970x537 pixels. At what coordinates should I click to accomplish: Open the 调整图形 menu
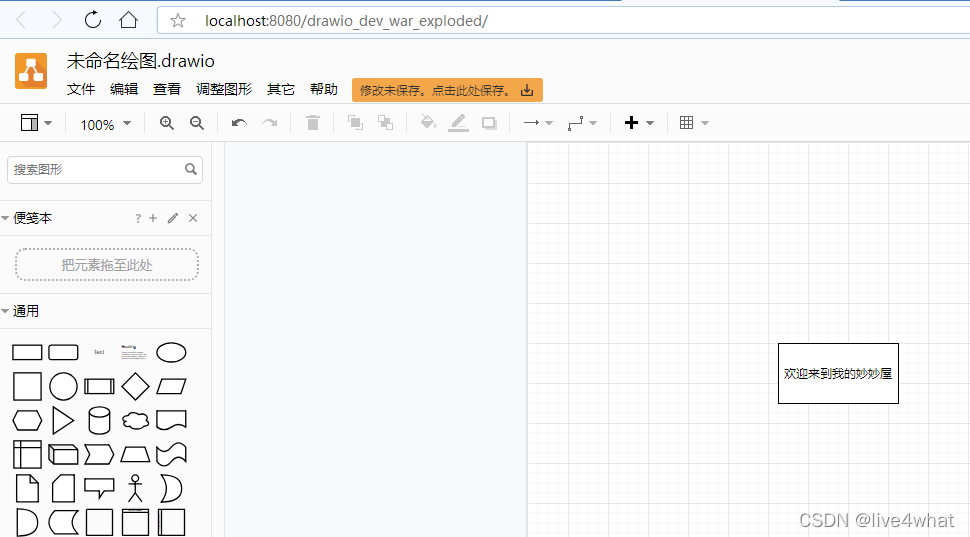click(x=224, y=89)
